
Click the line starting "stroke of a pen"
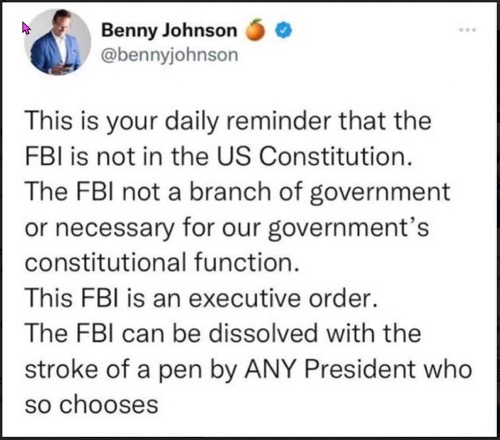point(249,369)
